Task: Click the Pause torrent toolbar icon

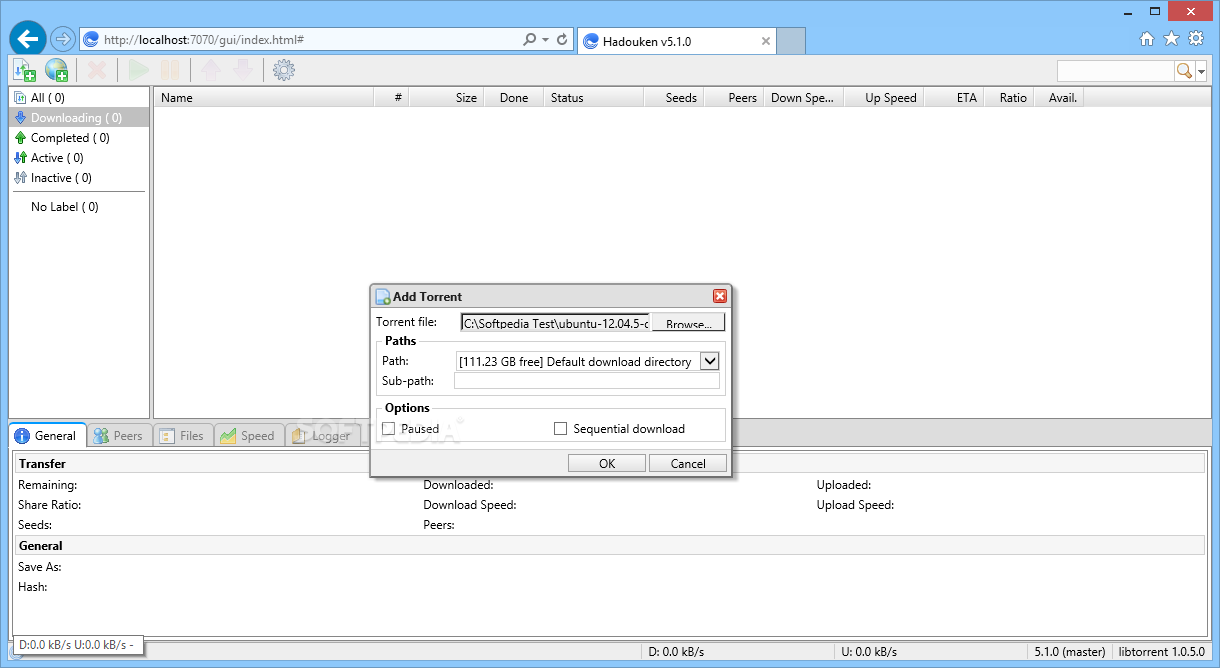Action: [171, 70]
